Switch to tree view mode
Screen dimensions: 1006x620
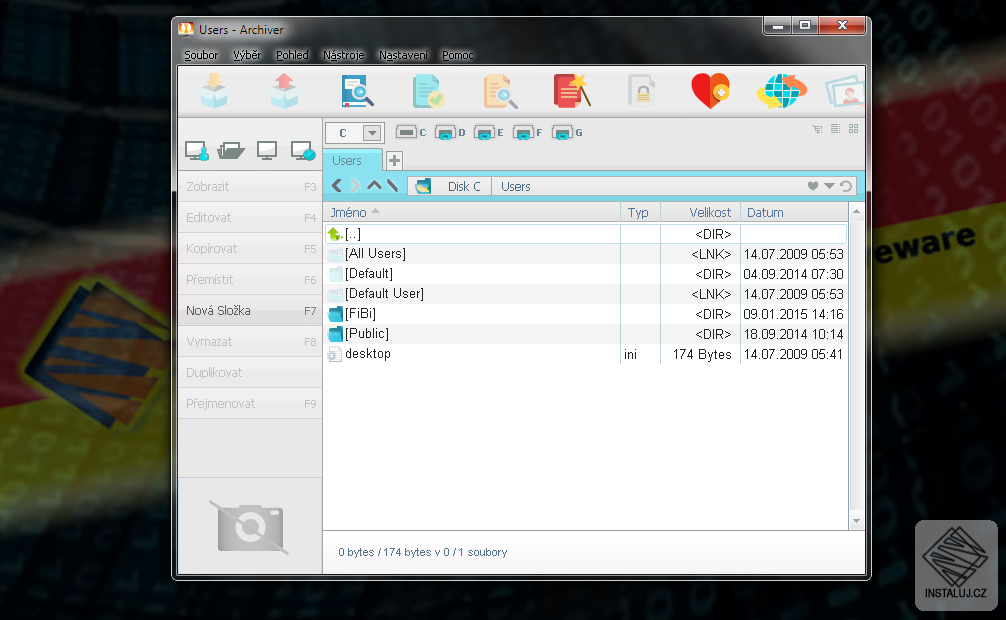pos(817,129)
